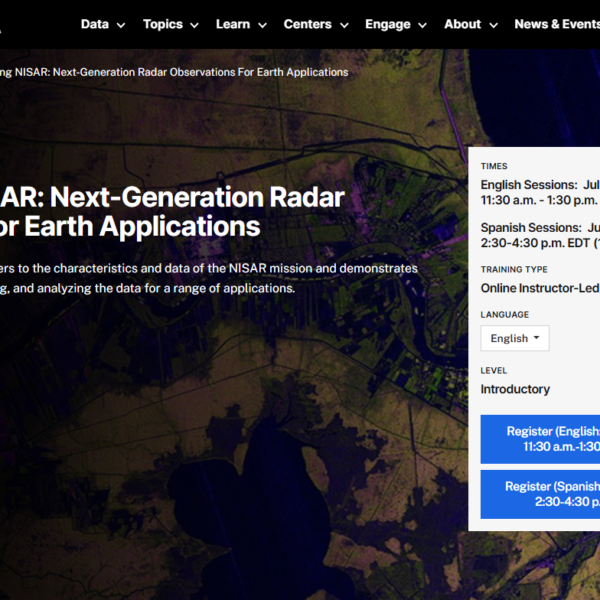Click the chevron next to Engage
600x600 pixels.
pos(422,26)
